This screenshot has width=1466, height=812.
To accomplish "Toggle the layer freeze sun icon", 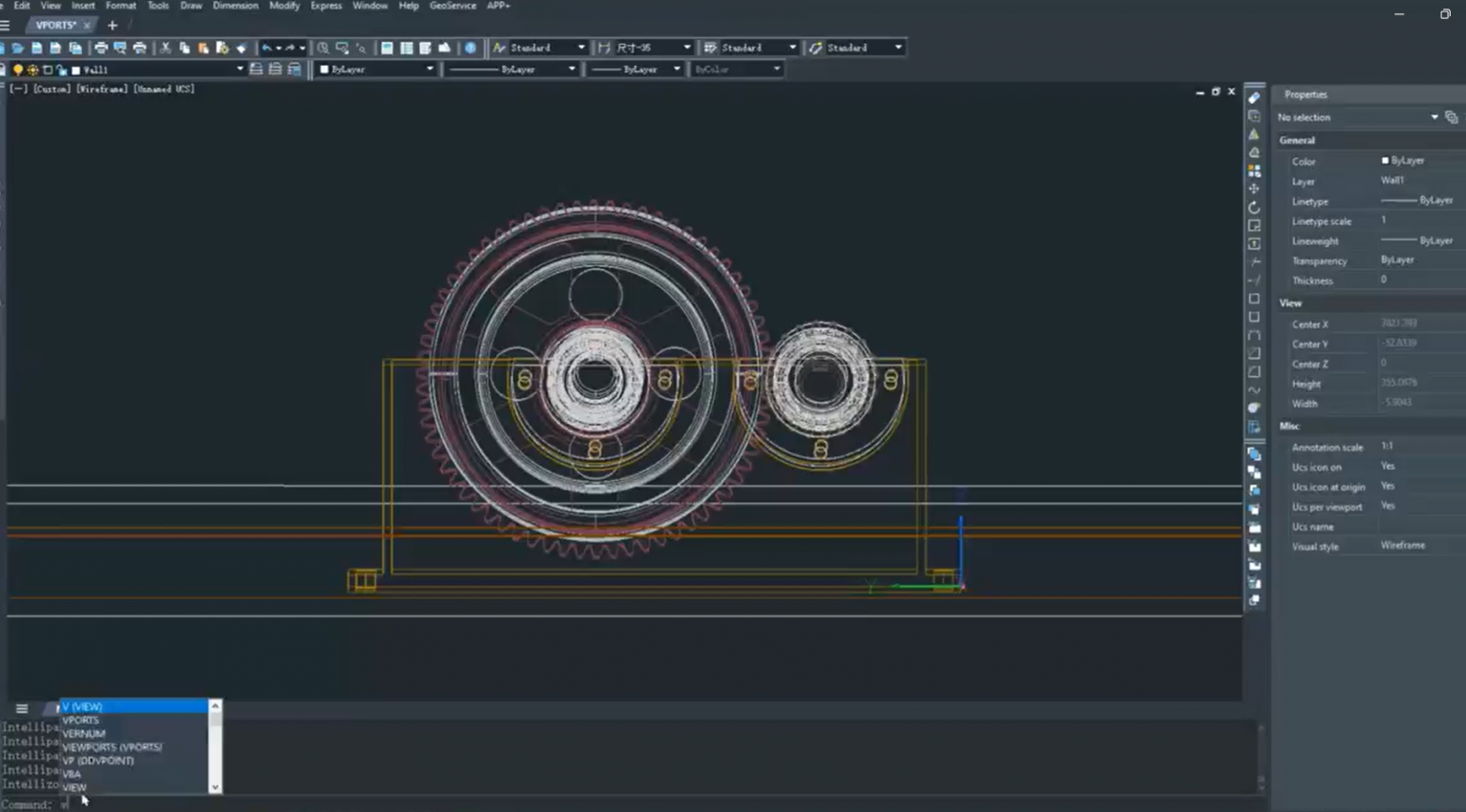I will click(x=32, y=70).
